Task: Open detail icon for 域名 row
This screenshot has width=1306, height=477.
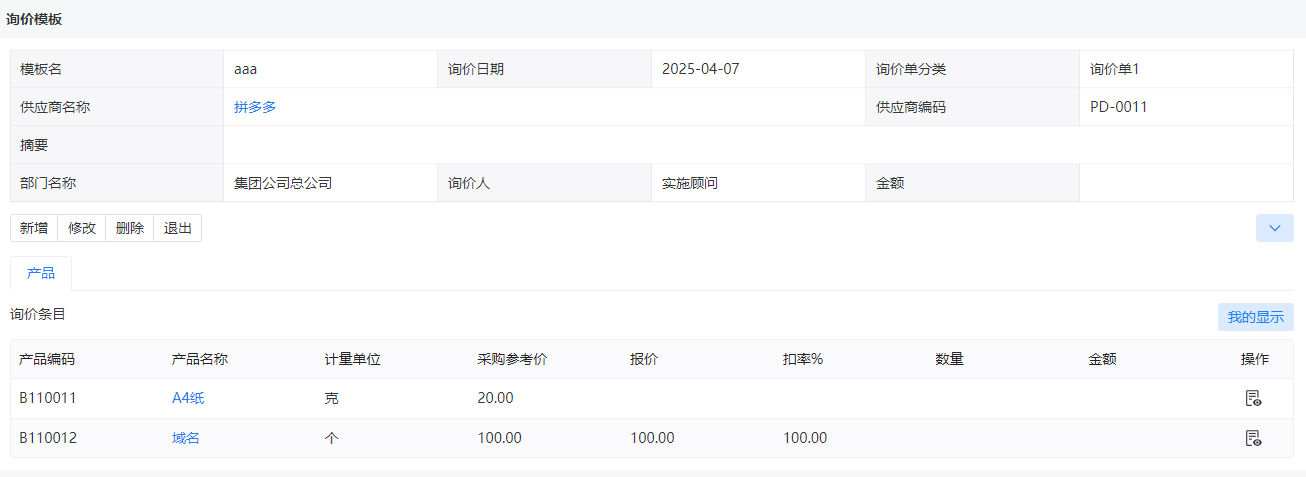Action: 1253,438
